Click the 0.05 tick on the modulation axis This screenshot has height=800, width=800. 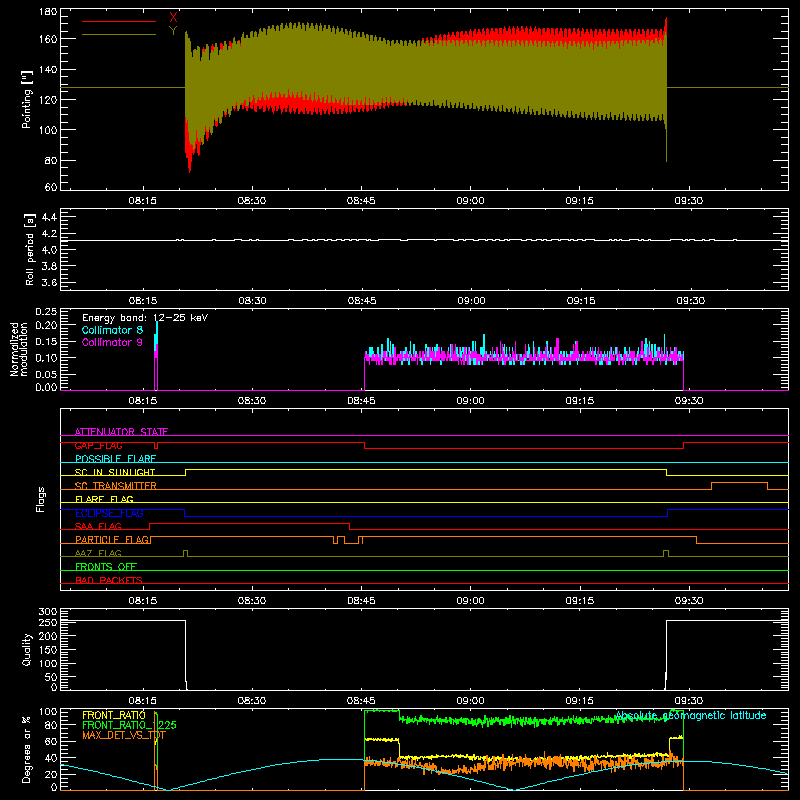(46, 374)
